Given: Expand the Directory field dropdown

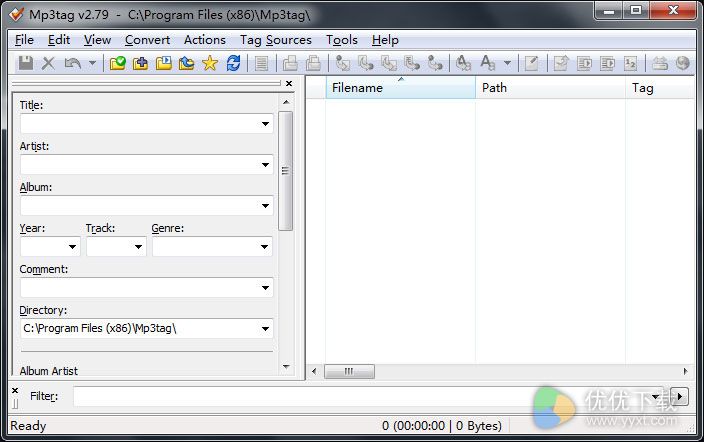Looking at the screenshot, I should (265, 329).
